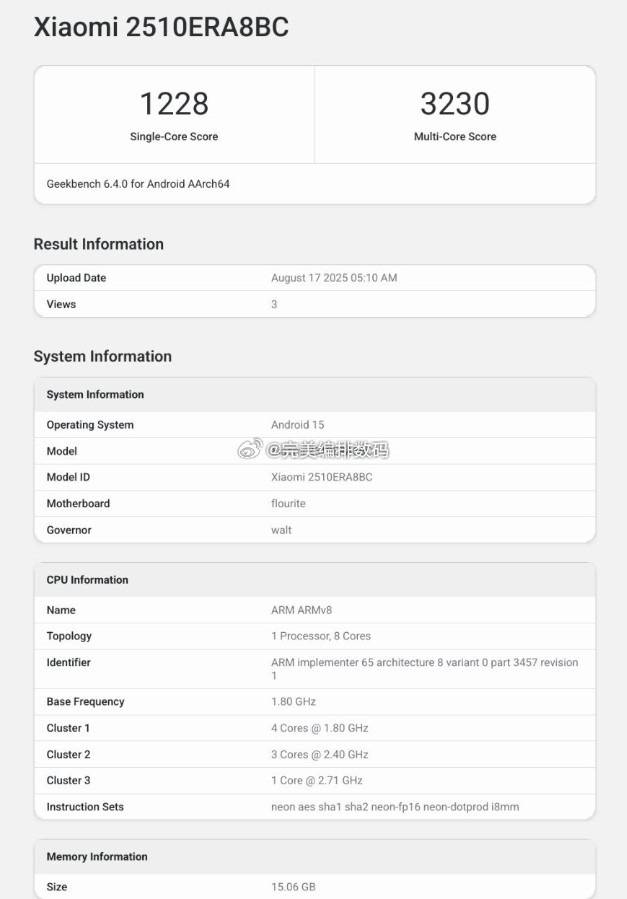This screenshot has width=627, height=899.
Task: Click the Cluster 3 value 1 Core @ 2.71 GHz
Action: pos(317,780)
